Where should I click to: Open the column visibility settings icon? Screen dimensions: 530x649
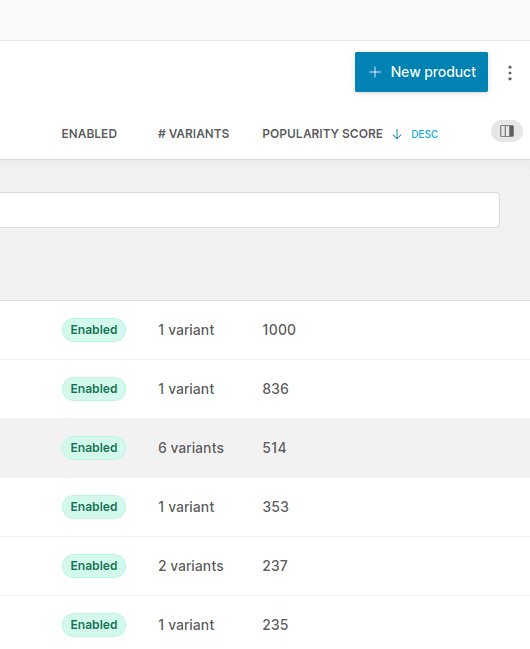[x=507, y=131]
